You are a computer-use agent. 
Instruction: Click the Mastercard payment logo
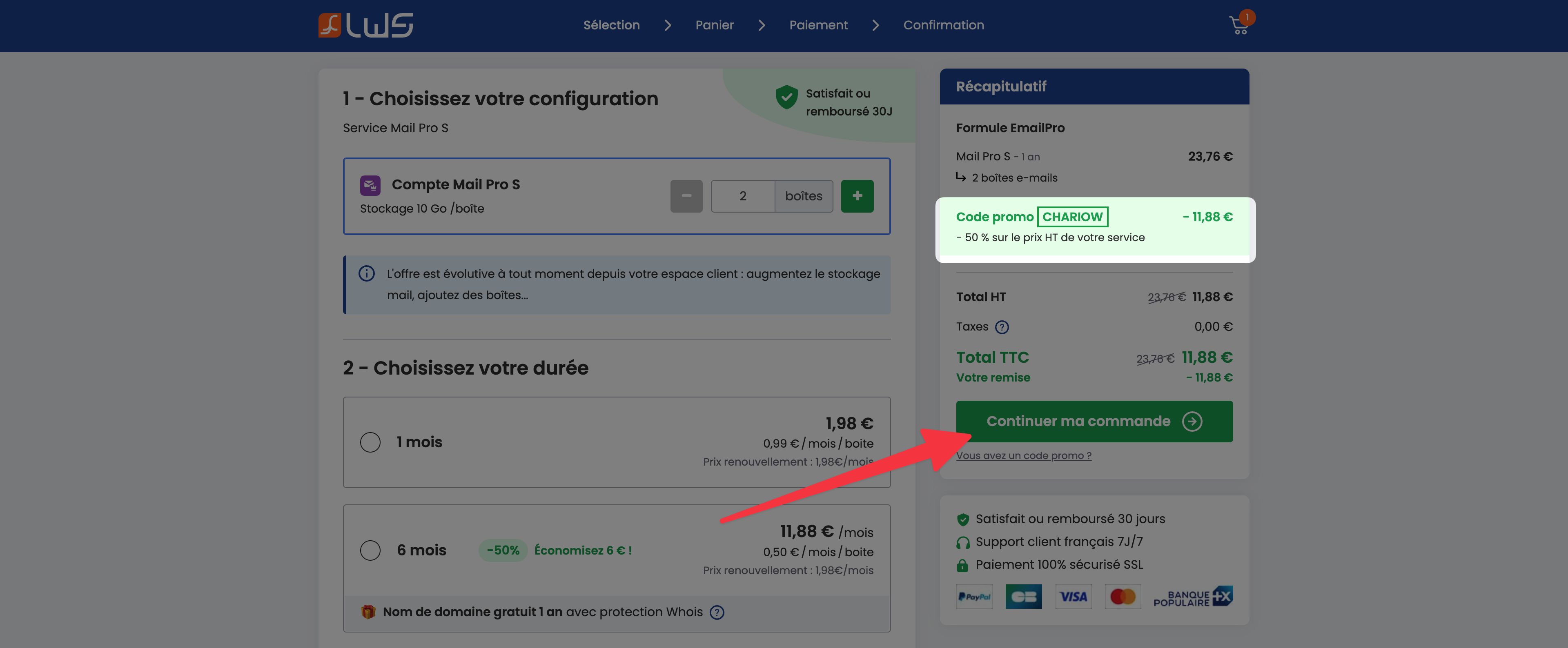pyautogui.click(x=1123, y=596)
